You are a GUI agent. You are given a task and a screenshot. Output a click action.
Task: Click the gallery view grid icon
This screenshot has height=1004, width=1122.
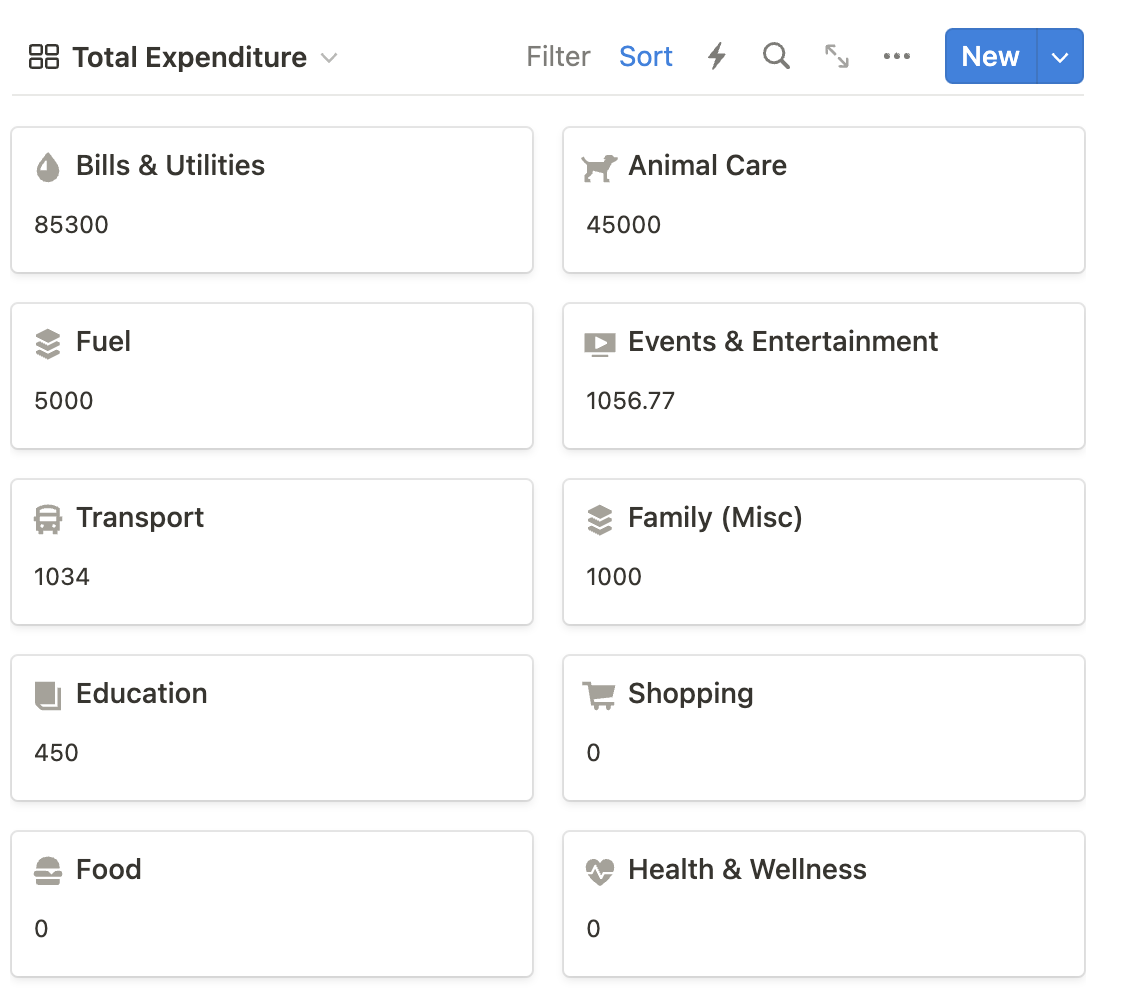click(44, 57)
